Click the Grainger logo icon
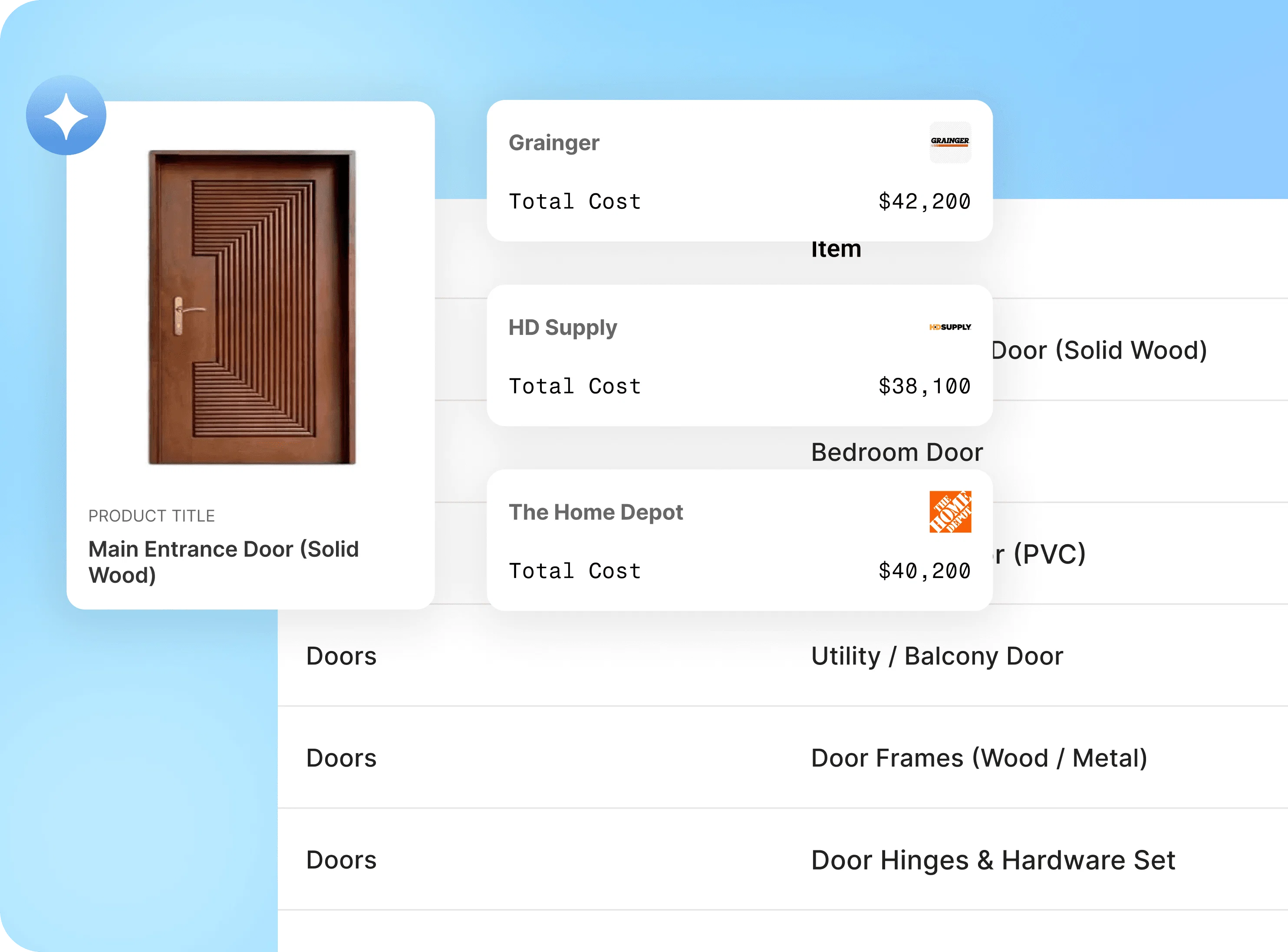Viewport: 1288px width, 952px height. point(950,142)
